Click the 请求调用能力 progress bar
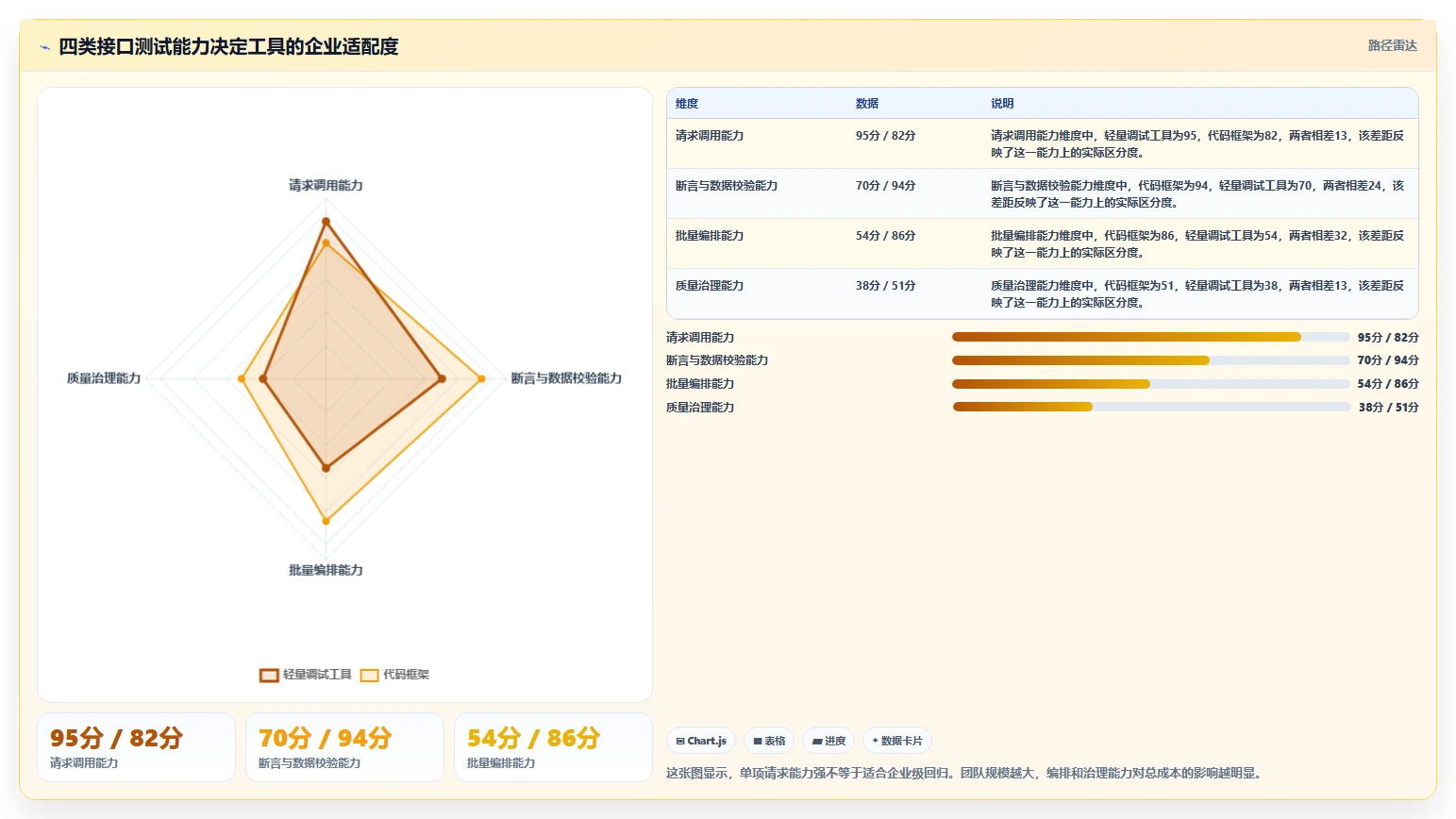The height and width of the screenshot is (819, 1456). (1151, 337)
